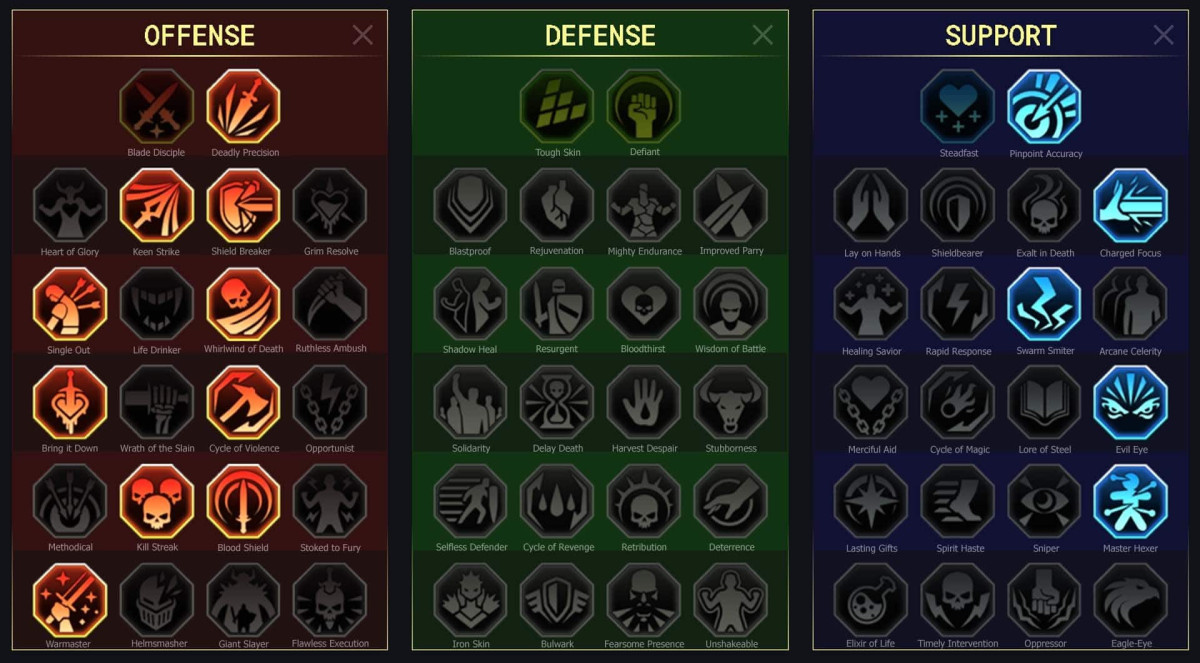Click the Bulwark shield mastery

click(x=557, y=600)
